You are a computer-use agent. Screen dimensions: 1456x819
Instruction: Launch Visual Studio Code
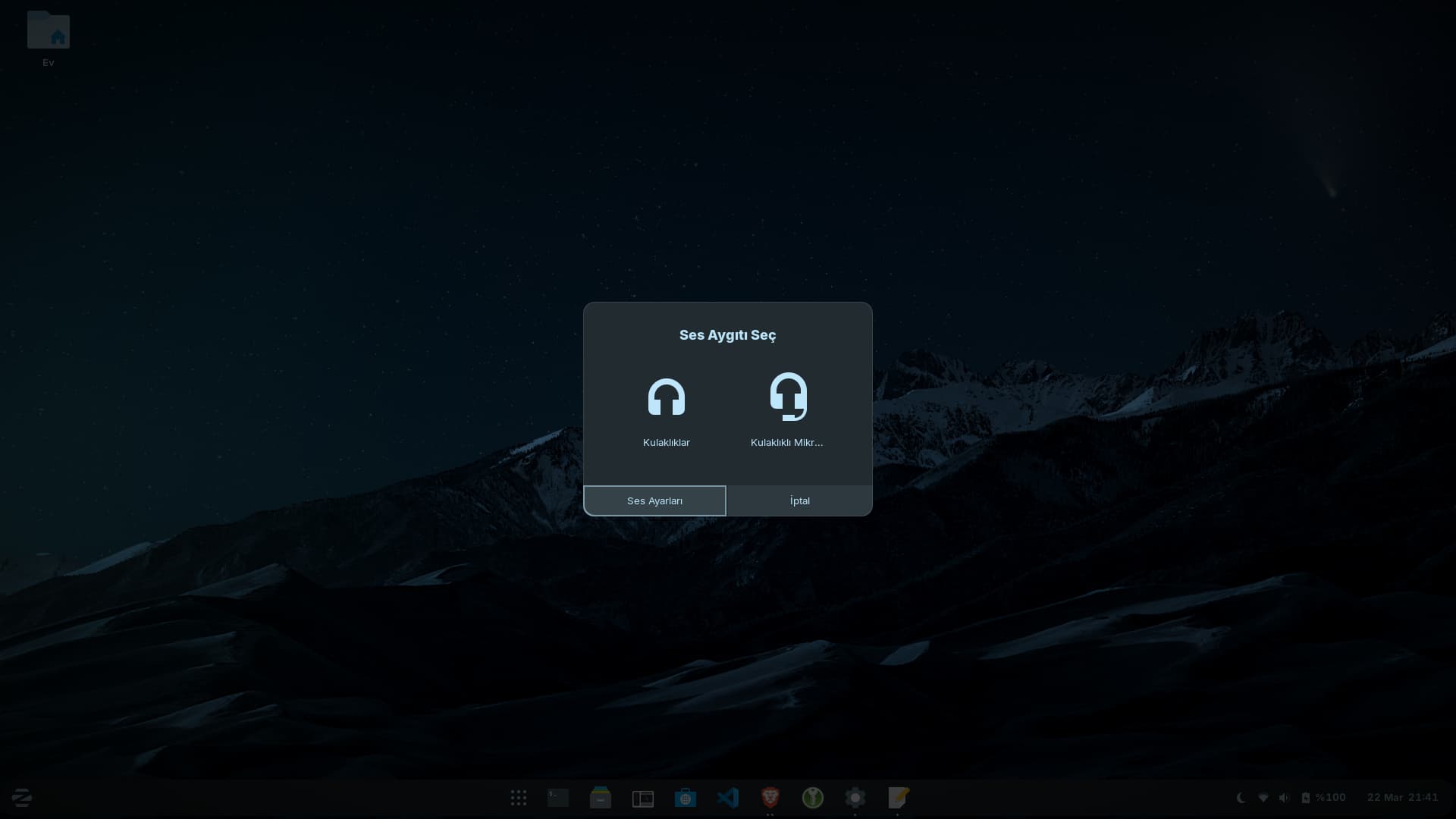tap(728, 798)
